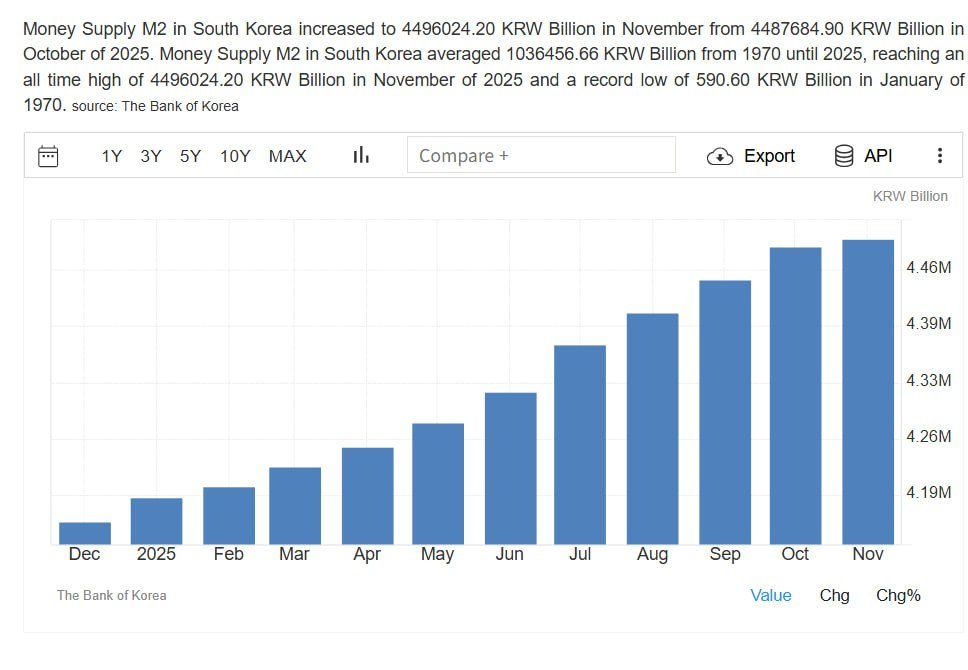Select the MAX time range
Image resolution: width=968 pixels, height=670 pixels.
(287, 156)
